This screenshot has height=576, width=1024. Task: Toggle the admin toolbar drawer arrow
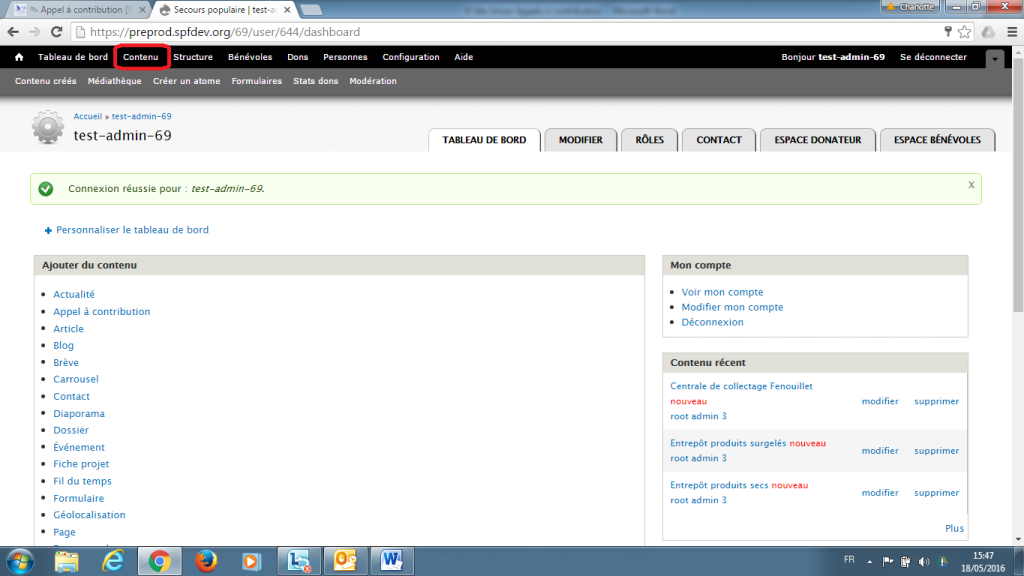pyautogui.click(x=993, y=59)
